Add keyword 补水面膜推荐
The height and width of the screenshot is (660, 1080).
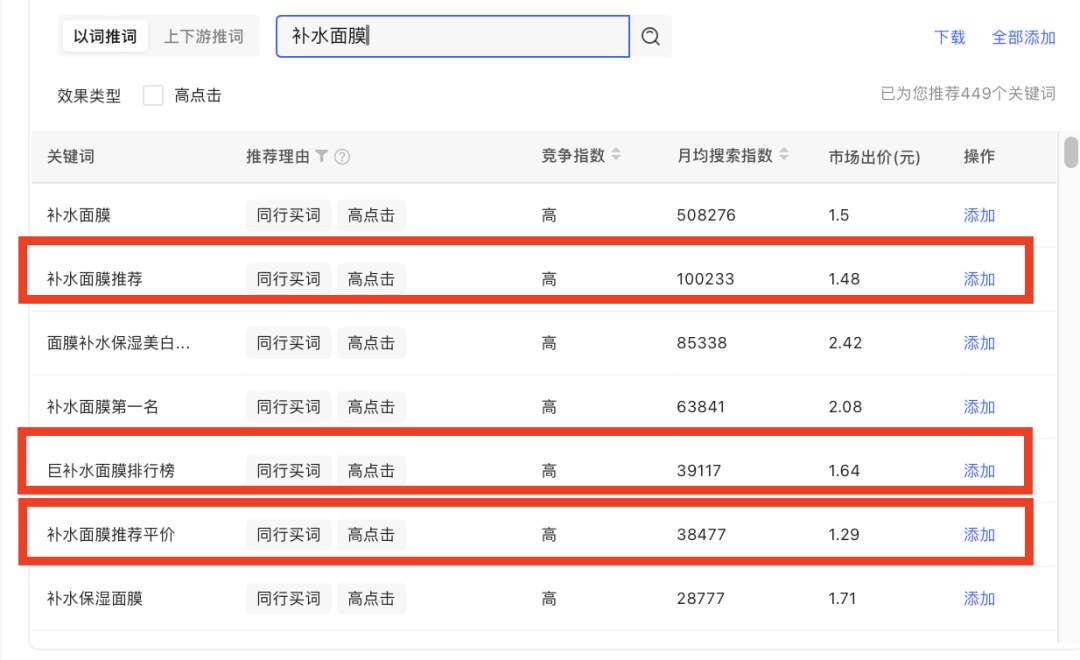tap(979, 279)
